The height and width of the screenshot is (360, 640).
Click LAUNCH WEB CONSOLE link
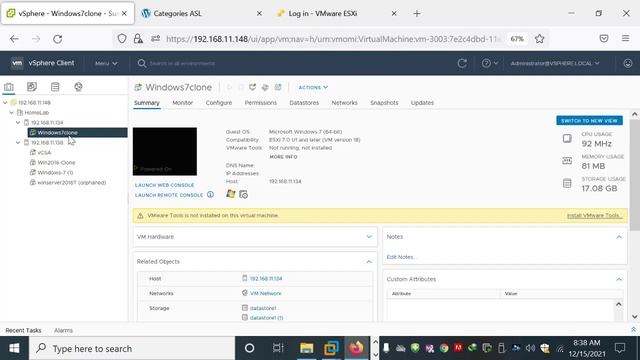164,185
